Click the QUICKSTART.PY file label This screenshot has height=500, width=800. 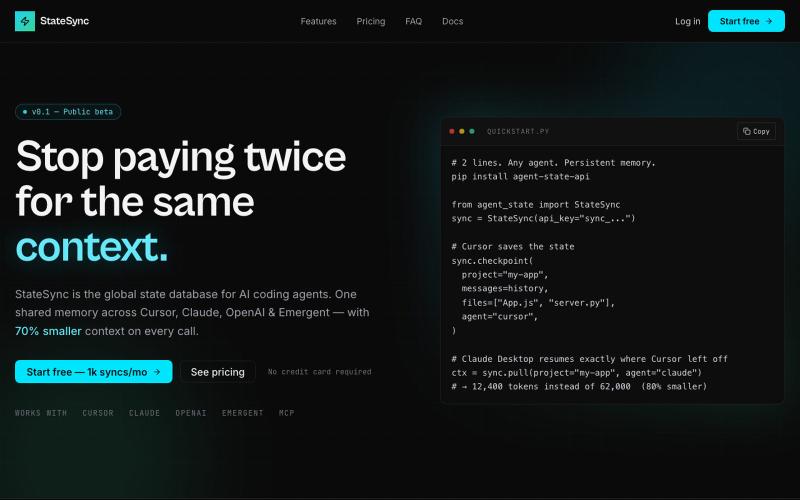tap(518, 132)
